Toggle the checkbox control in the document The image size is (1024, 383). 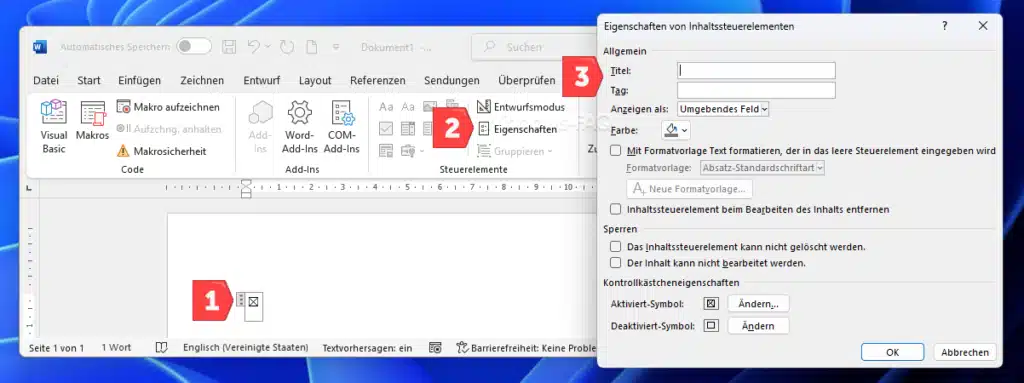pyautogui.click(x=253, y=301)
